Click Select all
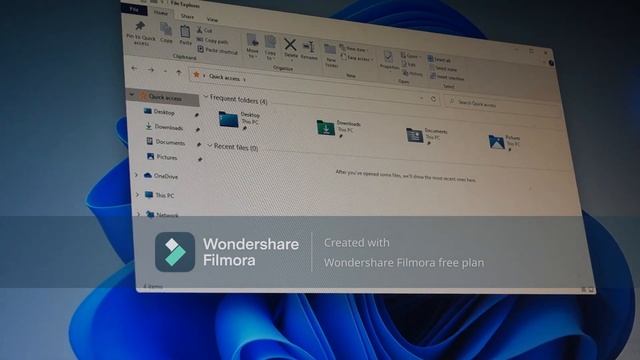 pyautogui.click(x=439, y=60)
